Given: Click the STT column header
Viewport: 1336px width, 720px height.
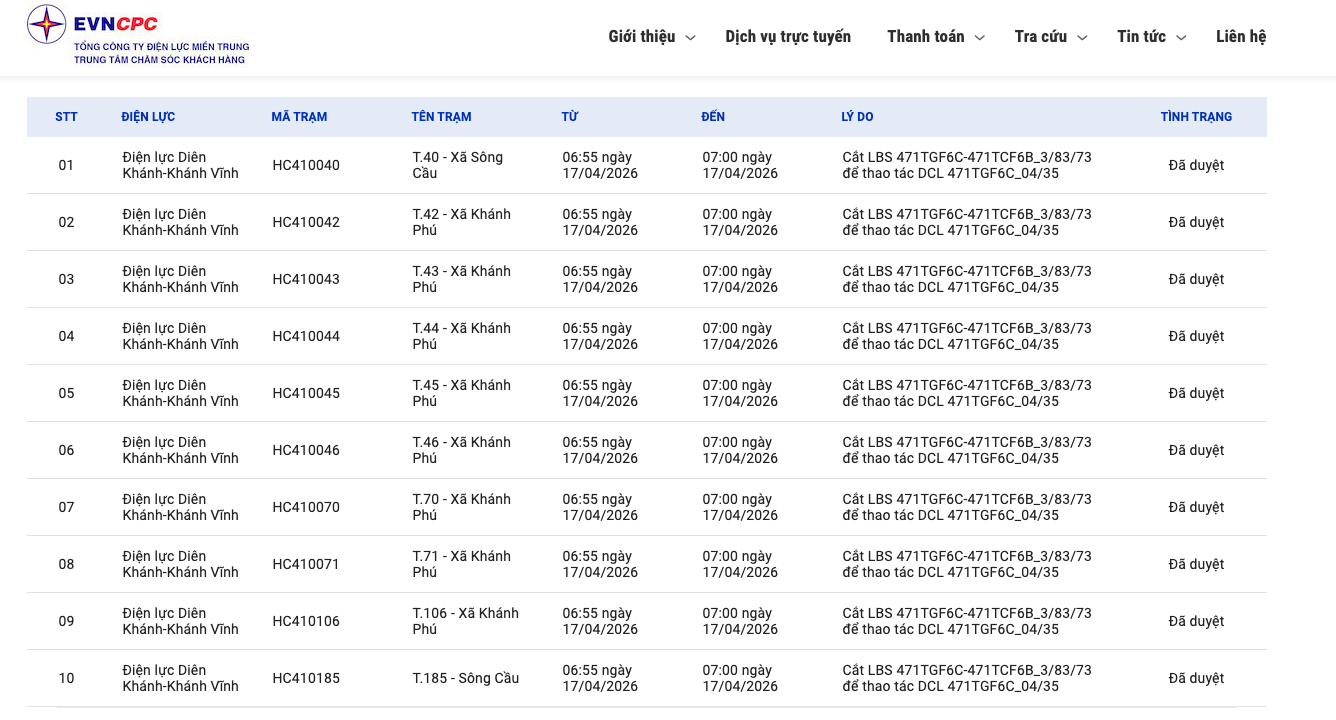Looking at the screenshot, I should click(66, 117).
